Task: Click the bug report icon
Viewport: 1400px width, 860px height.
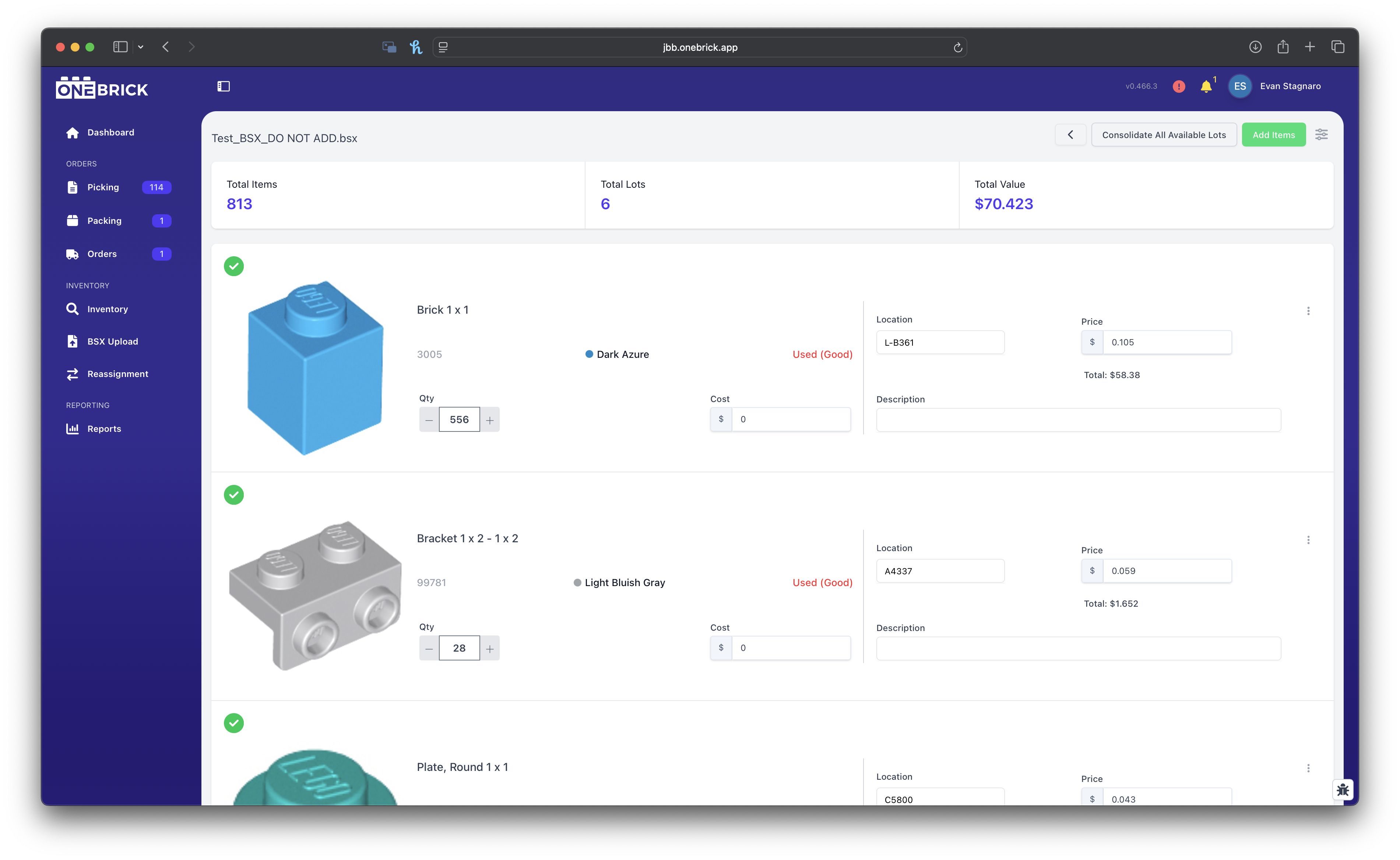Action: [1343, 789]
